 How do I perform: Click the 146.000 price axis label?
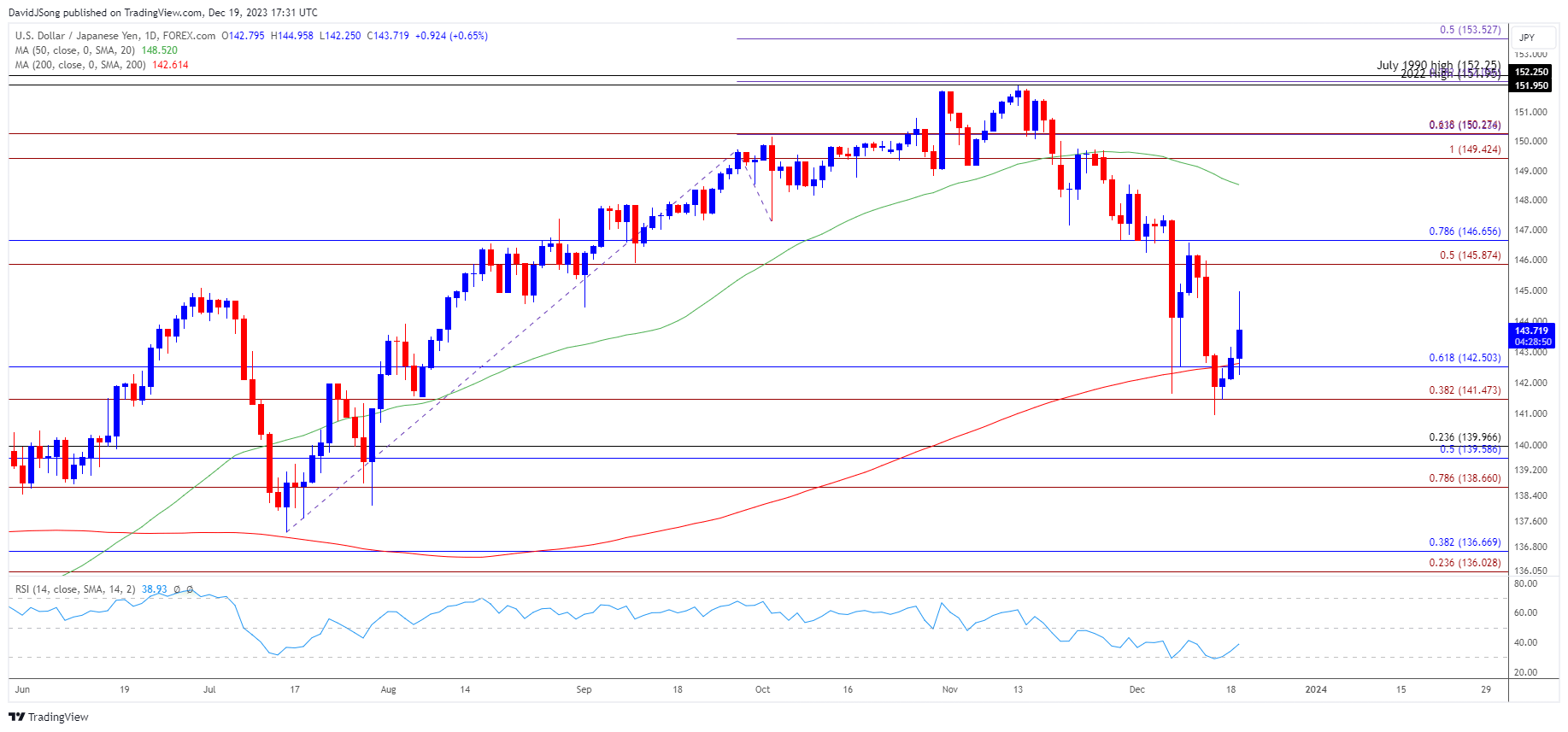(x=1530, y=260)
